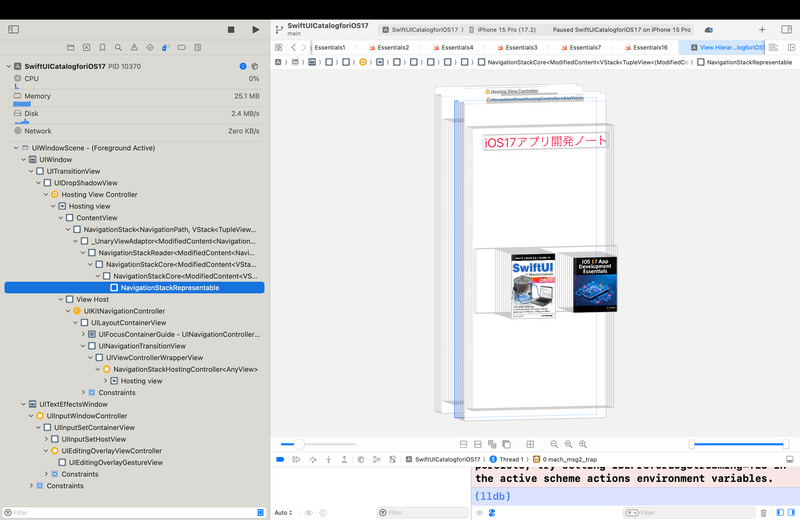
Task: Switch to the Essentials16 tab
Action: pyautogui.click(x=646, y=47)
